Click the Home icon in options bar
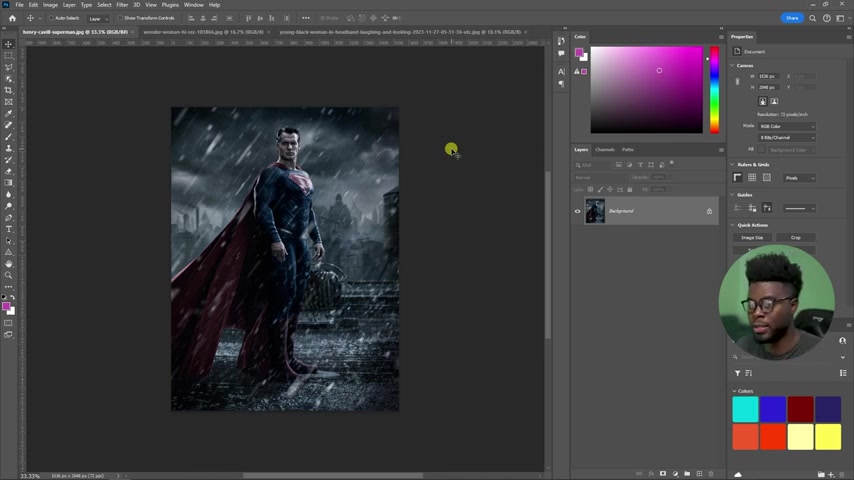Image resolution: width=854 pixels, height=480 pixels. pyautogui.click(x=12, y=18)
